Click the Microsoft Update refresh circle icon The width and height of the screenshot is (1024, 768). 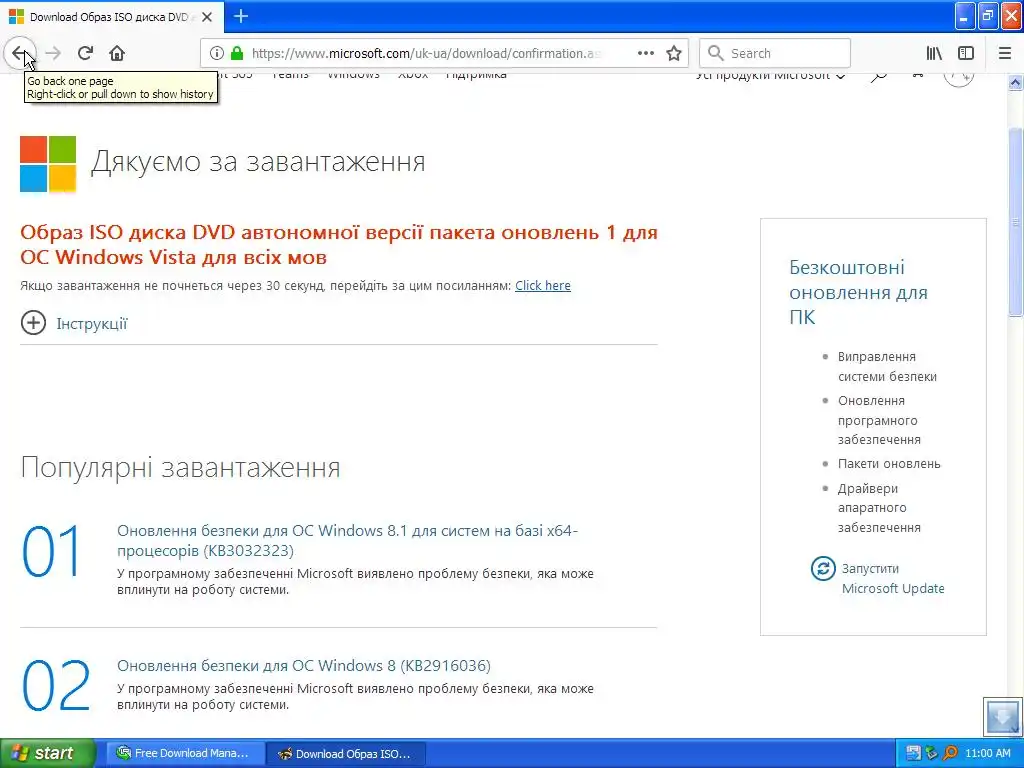click(823, 568)
